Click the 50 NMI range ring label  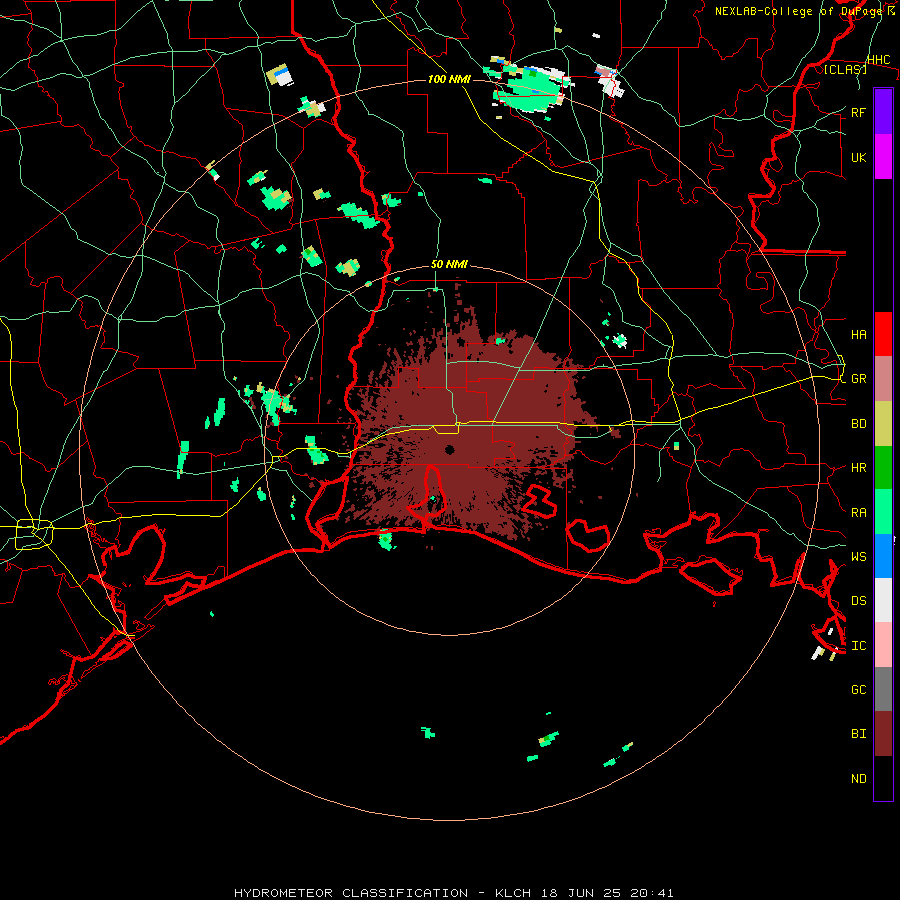coord(449,264)
